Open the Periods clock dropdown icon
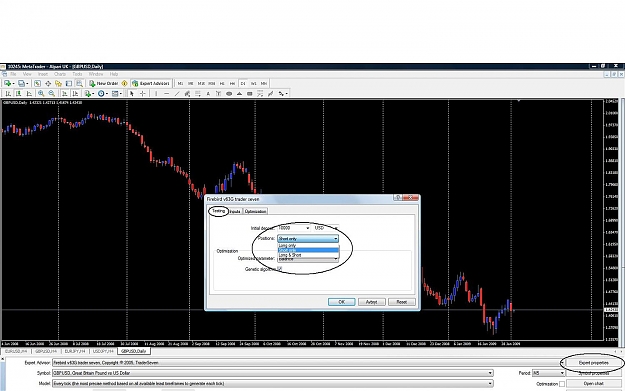 point(102,93)
